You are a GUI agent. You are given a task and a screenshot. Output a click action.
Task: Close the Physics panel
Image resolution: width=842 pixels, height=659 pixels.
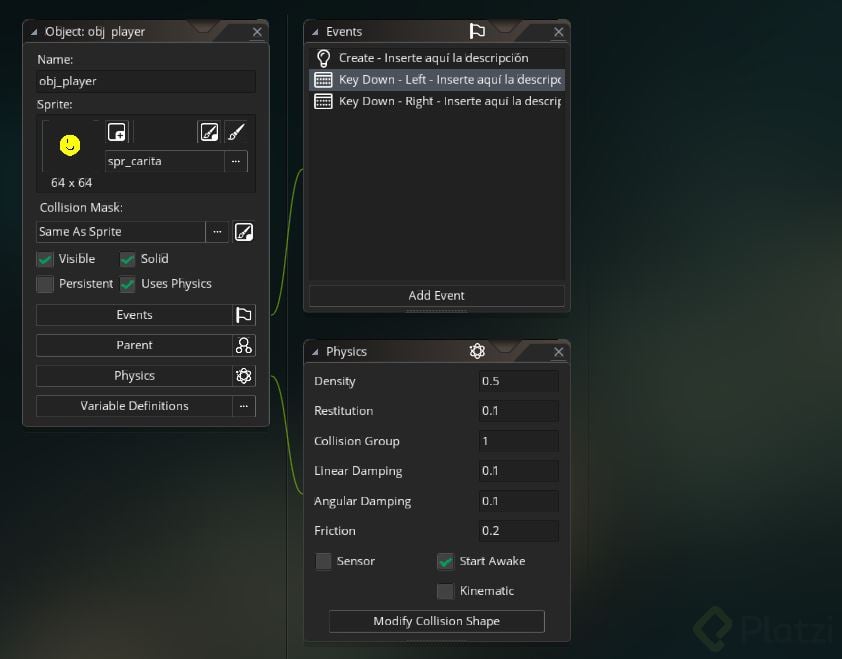click(x=558, y=352)
